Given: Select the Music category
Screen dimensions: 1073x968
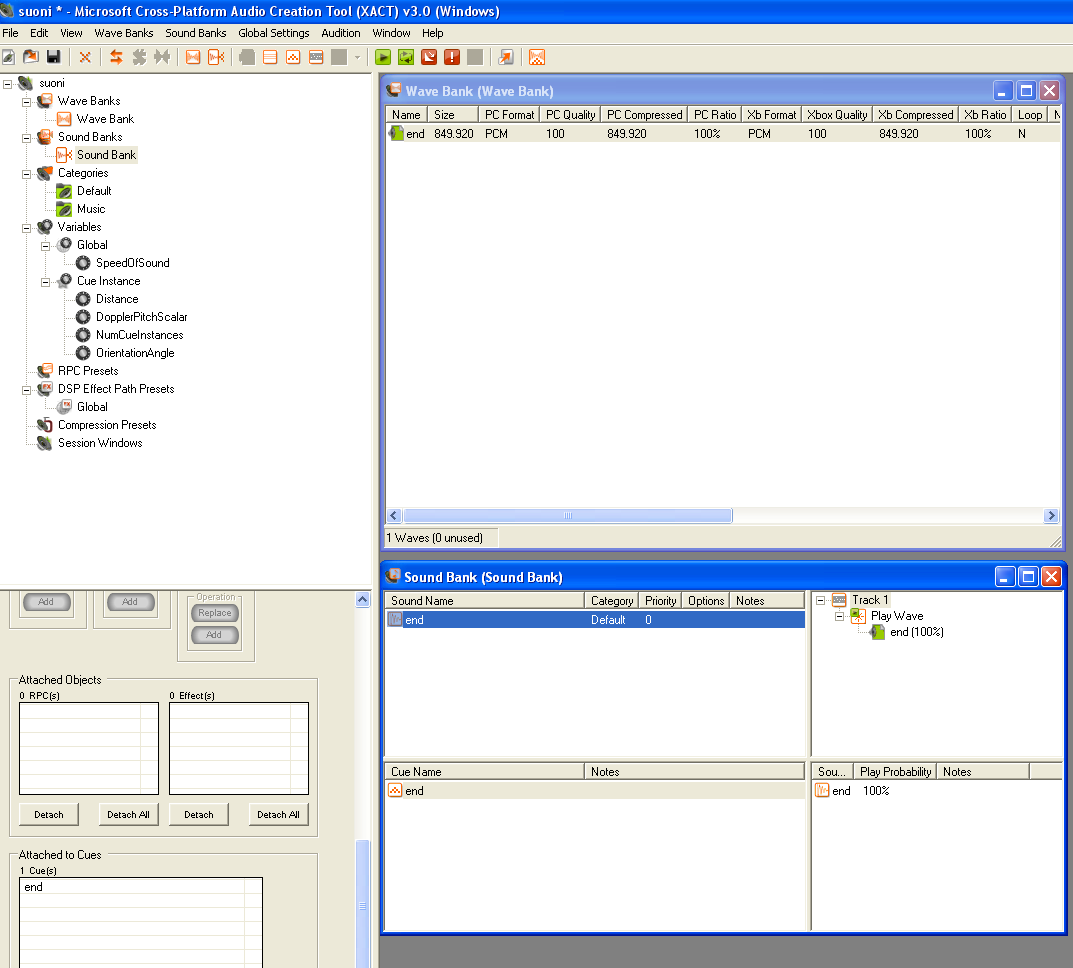Looking at the screenshot, I should pos(91,209).
